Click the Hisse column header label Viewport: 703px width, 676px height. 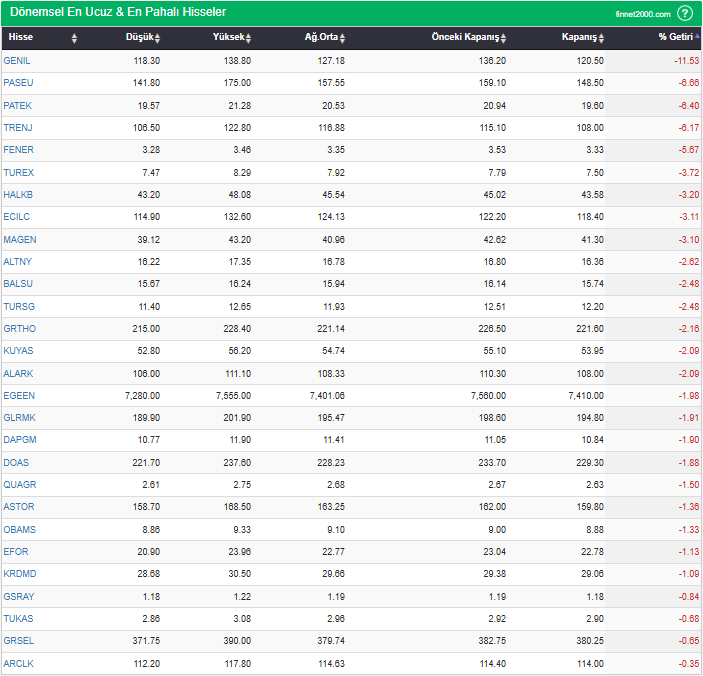point(21,37)
